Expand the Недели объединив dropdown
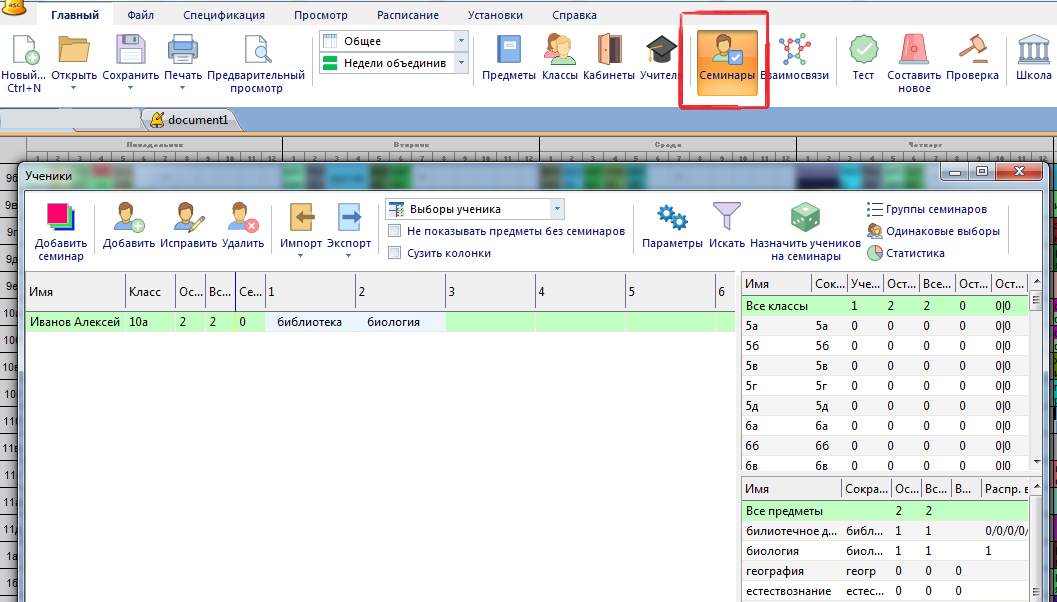 pyautogui.click(x=461, y=63)
